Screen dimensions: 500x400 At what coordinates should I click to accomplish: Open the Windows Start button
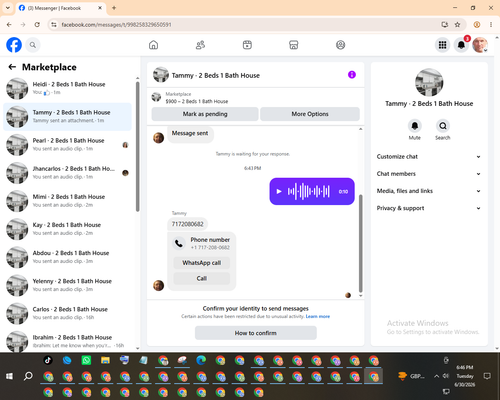[x=9, y=376]
